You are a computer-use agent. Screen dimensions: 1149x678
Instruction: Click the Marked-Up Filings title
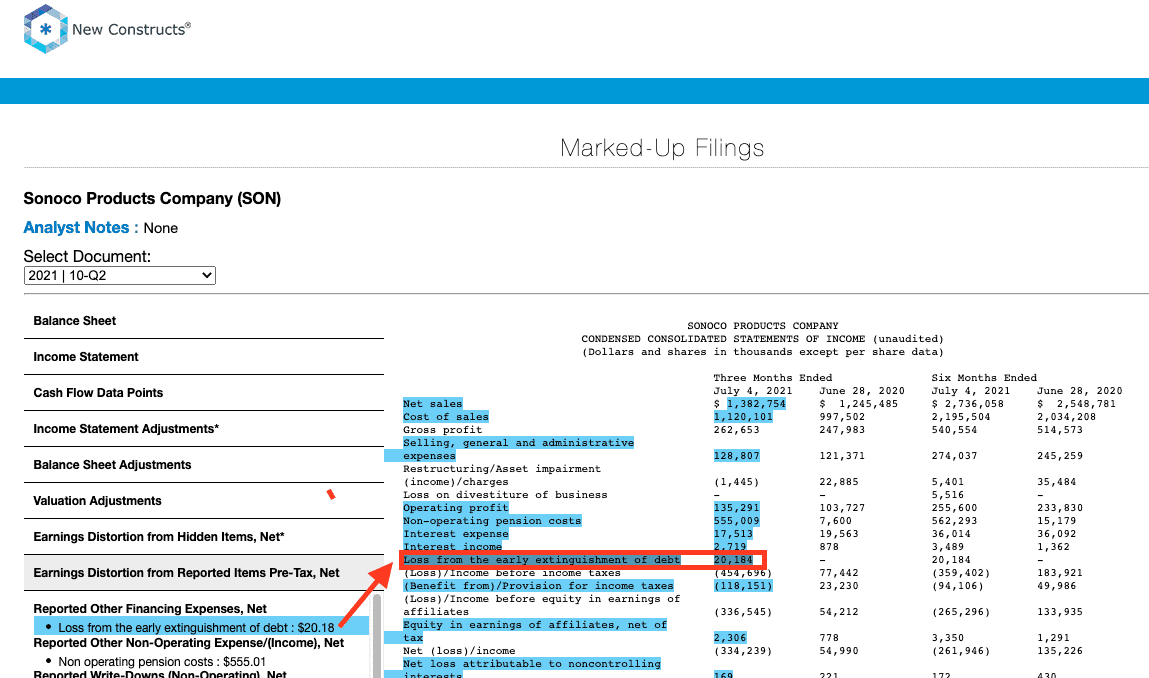[x=662, y=148]
